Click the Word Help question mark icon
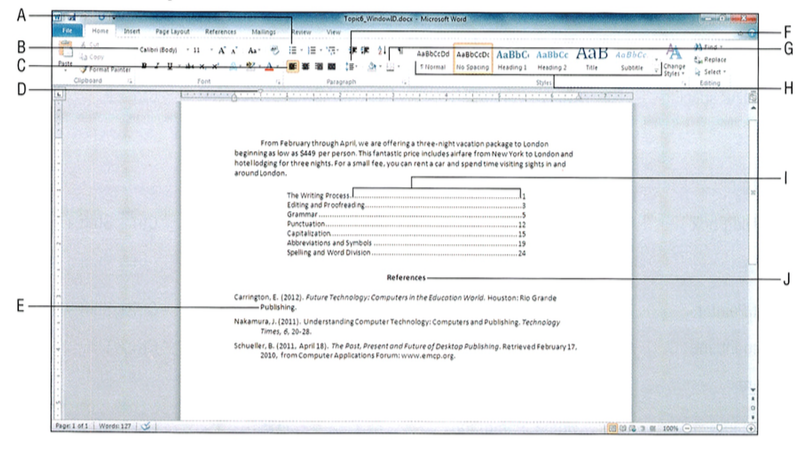This screenshot has height=457, width=810. click(x=752, y=33)
